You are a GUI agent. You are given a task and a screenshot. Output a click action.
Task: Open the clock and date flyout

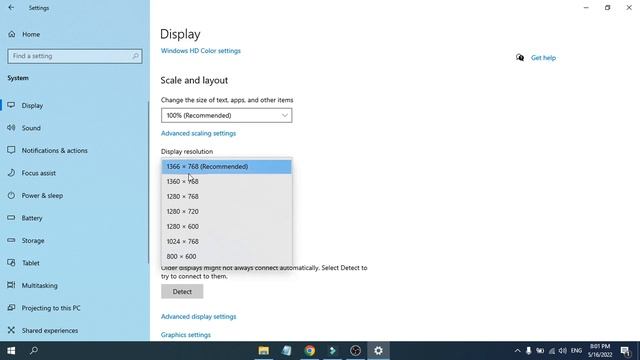coord(600,351)
